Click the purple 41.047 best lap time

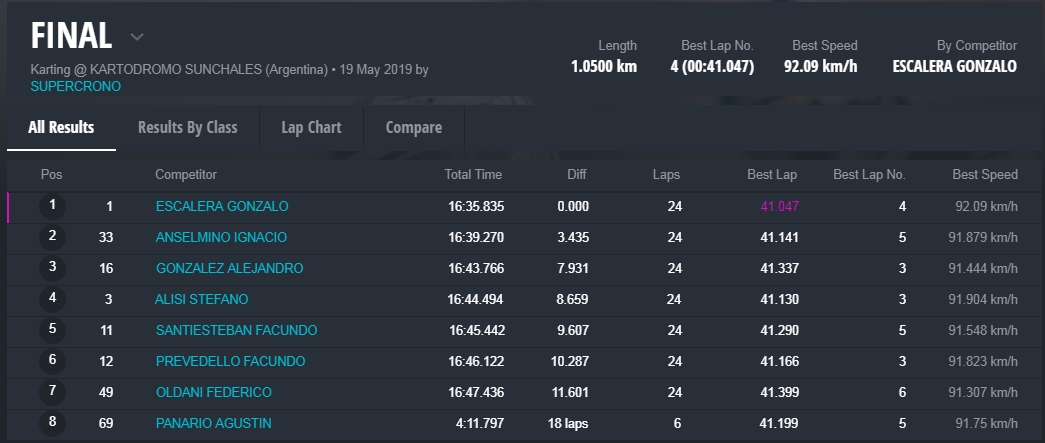(779, 206)
